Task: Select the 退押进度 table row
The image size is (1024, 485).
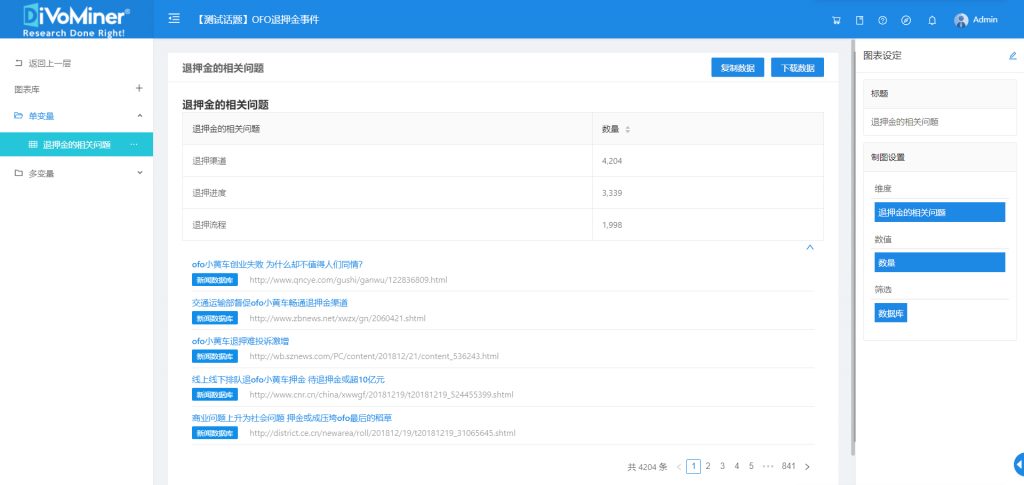Action: (503, 193)
